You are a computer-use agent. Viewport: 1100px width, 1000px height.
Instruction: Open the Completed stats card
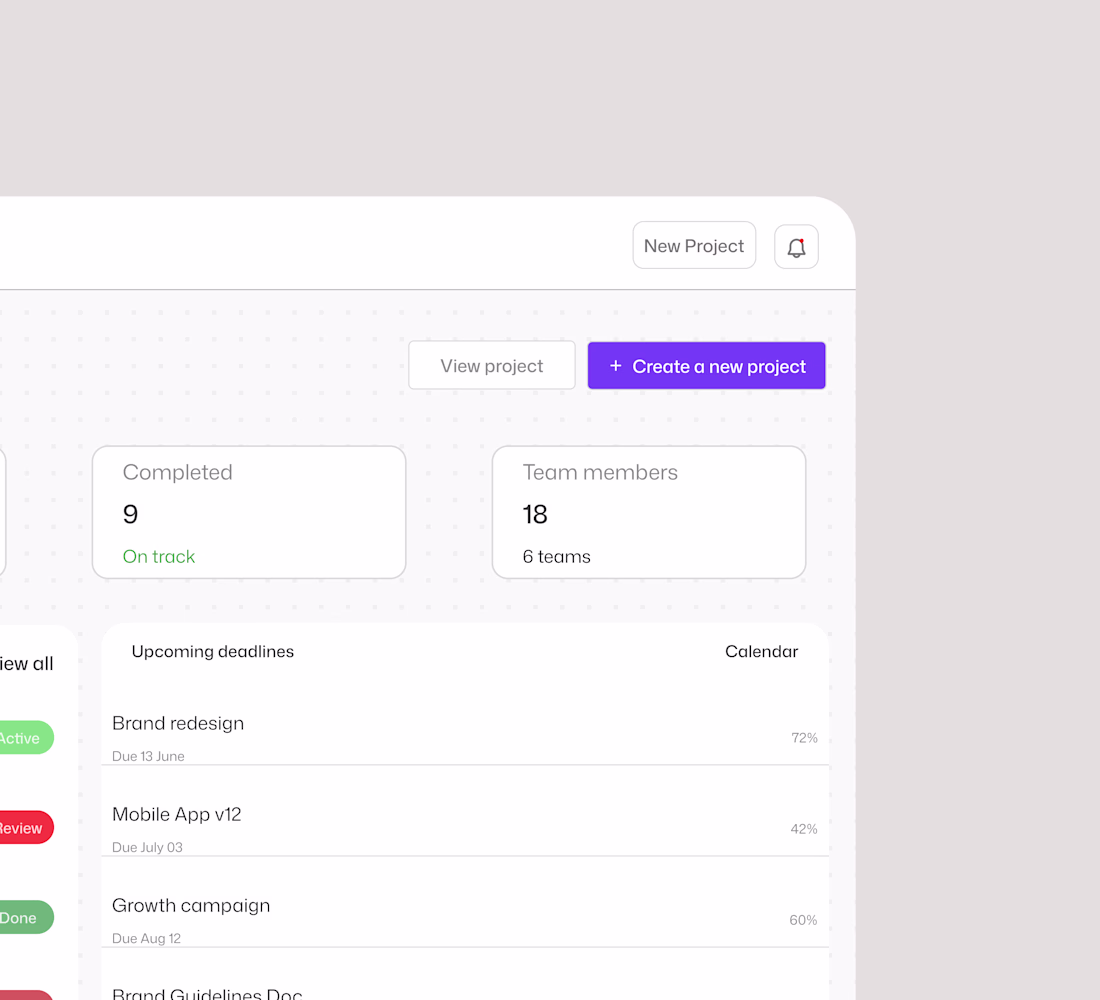(x=249, y=512)
